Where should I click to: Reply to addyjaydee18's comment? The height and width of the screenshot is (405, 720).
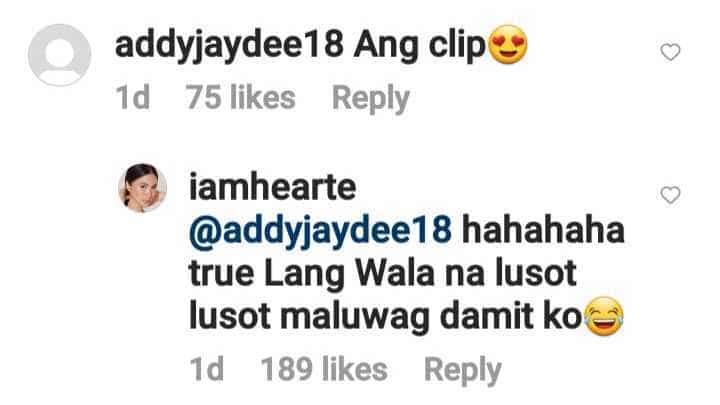371,99
